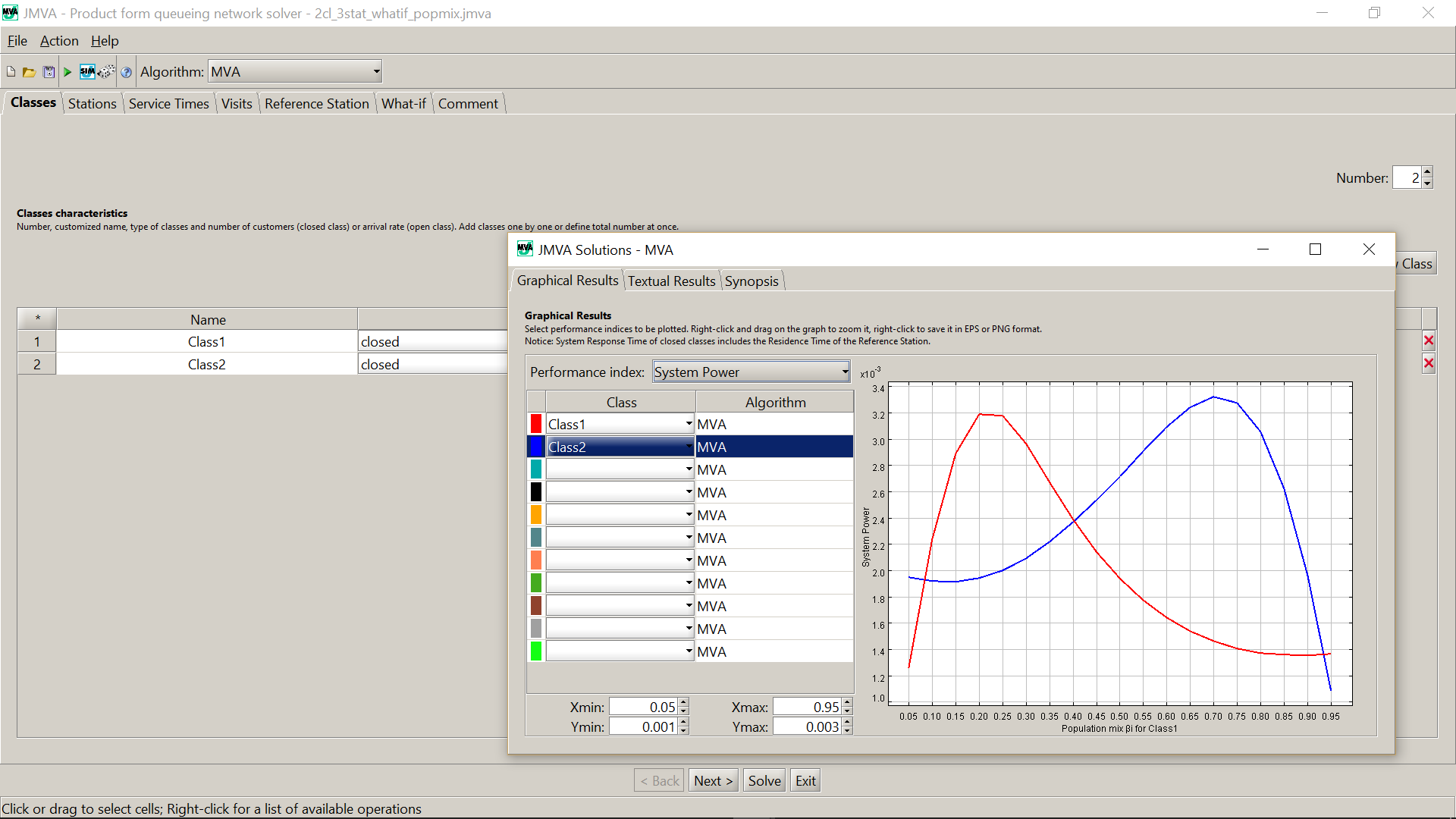Toggle Class1 visibility in graph
The width and height of the screenshot is (1456, 819).
pyautogui.click(x=536, y=423)
